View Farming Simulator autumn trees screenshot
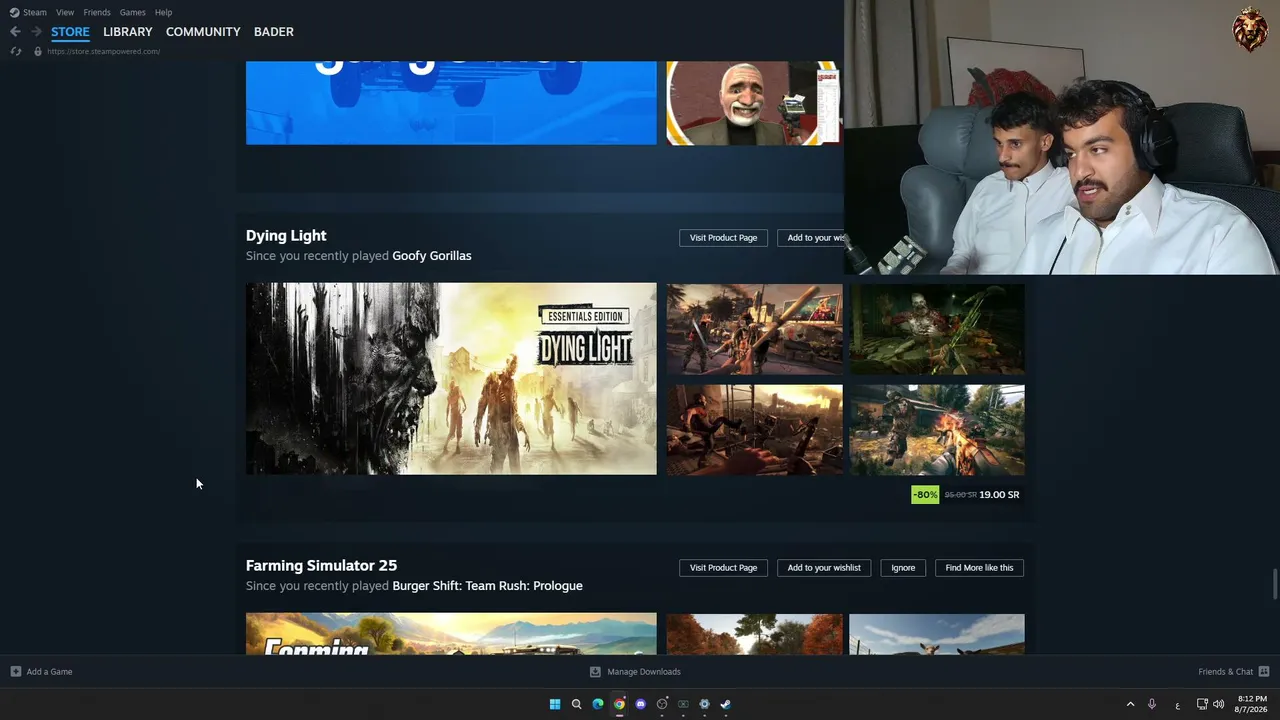The image size is (1280, 720). point(755,634)
